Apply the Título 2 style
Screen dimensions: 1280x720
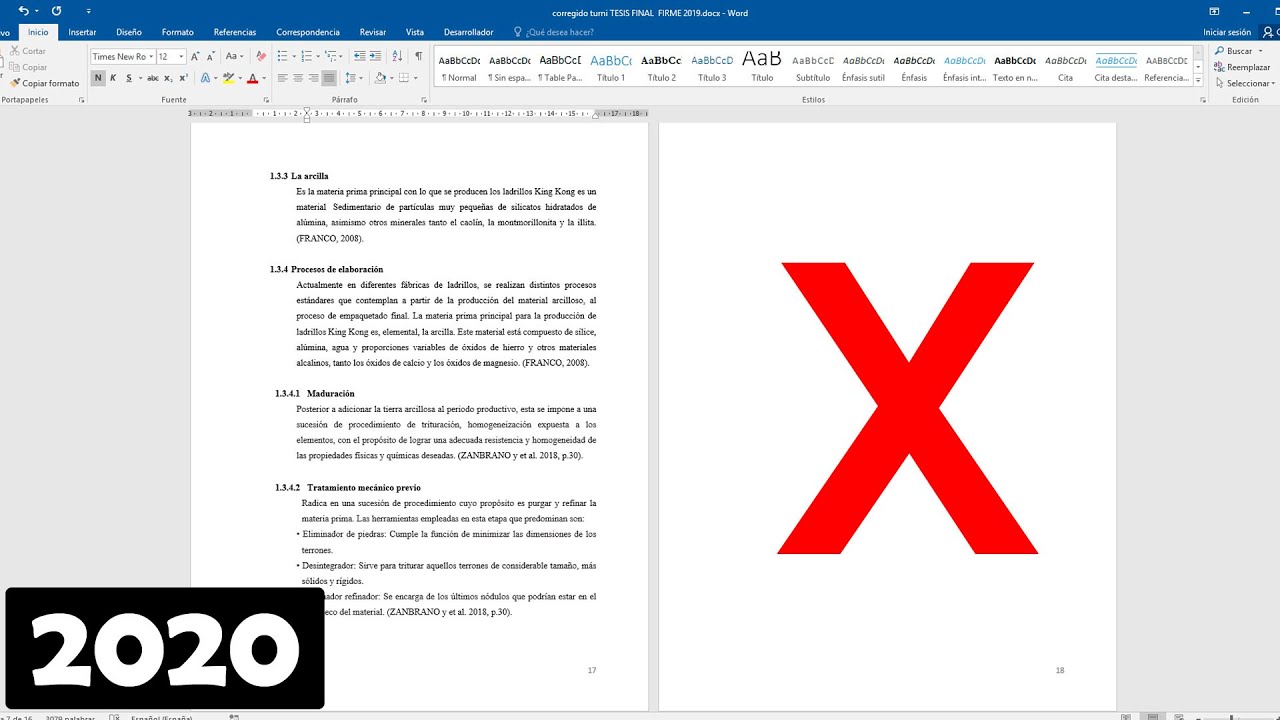click(662, 67)
